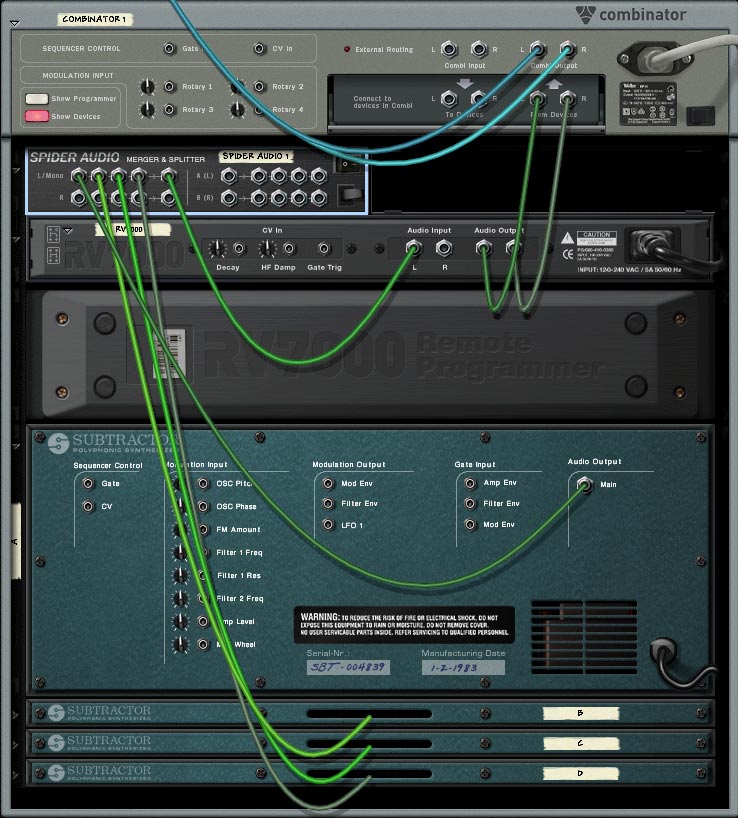Click the Subtractor LFO 1 output jack
The image size is (738, 818).
tap(328, 525)
